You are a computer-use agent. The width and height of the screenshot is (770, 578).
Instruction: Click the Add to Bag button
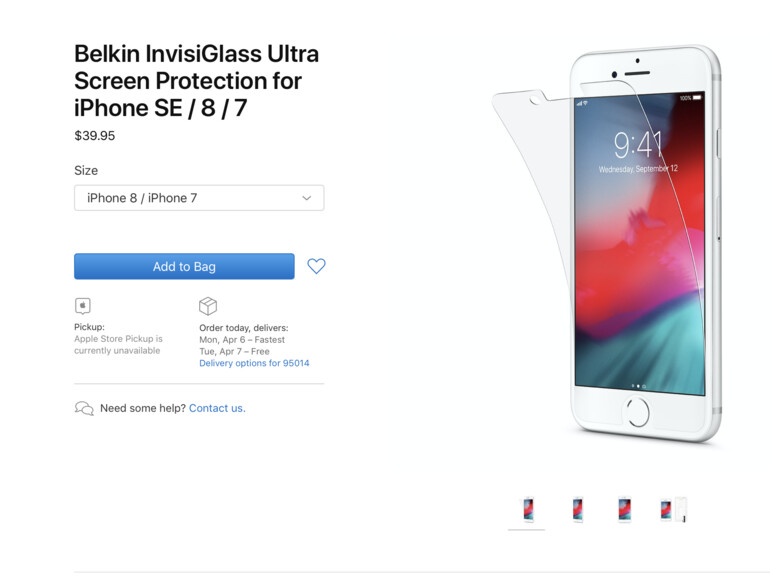click(184, 266)
